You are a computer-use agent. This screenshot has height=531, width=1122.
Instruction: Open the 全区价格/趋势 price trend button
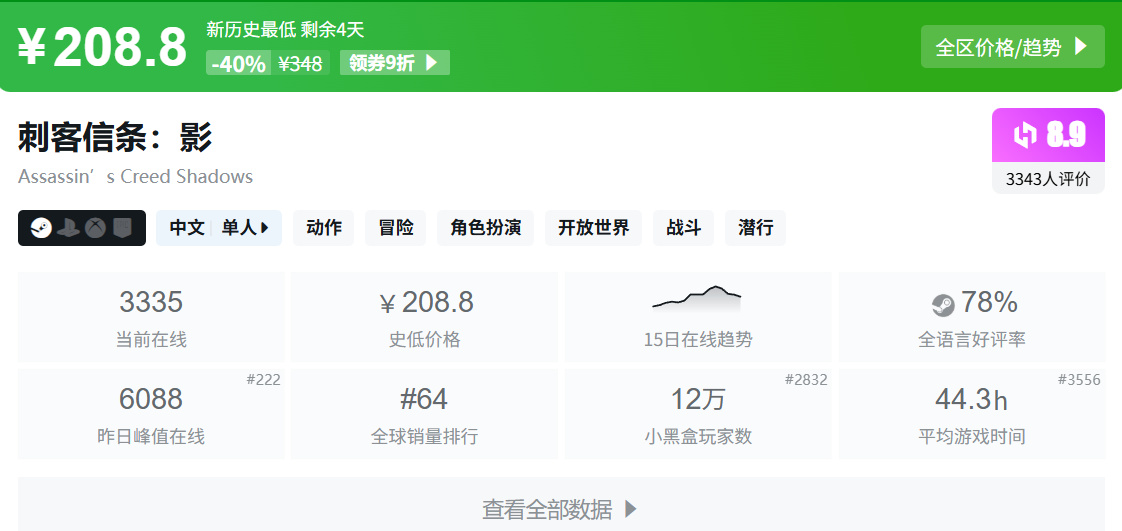pyautogui.click(x=1013, y=47)
